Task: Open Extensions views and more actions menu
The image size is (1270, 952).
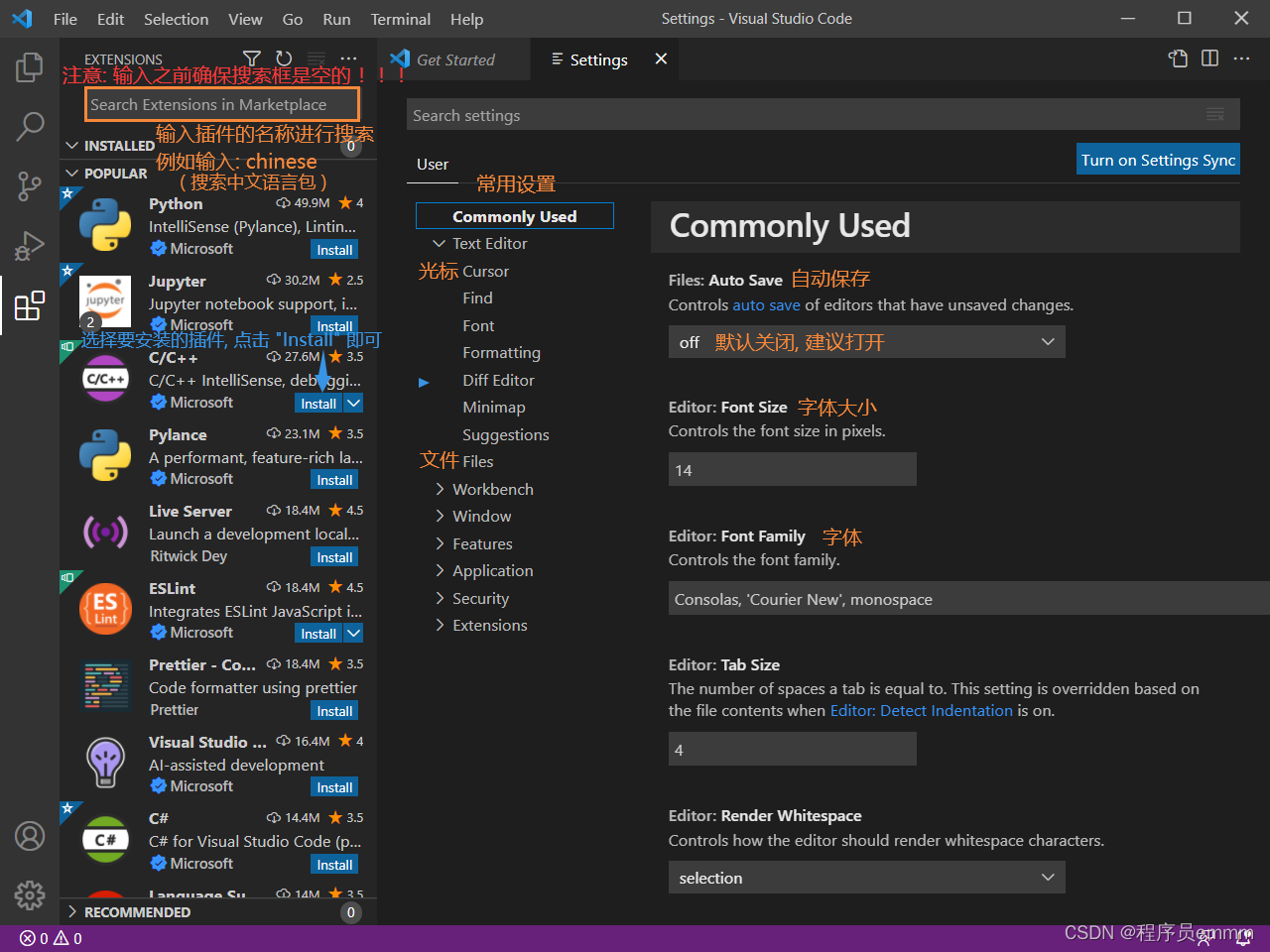Action: pyautogui.click(x=348, y=59)
